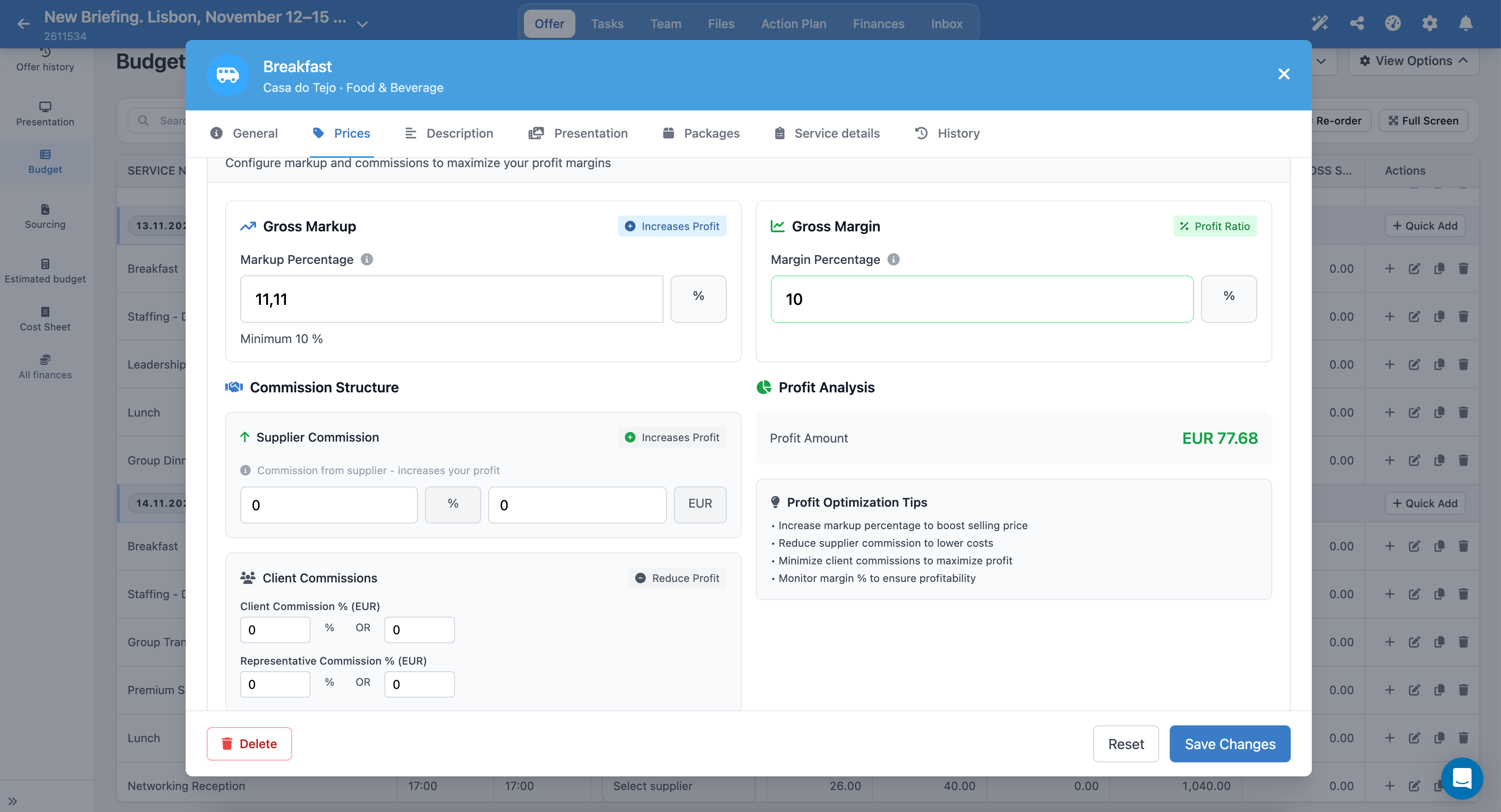The height and width of the screenshot is (812, 1501).
Task: Open Presentation in the left sidebar
Action: [45, 113]
